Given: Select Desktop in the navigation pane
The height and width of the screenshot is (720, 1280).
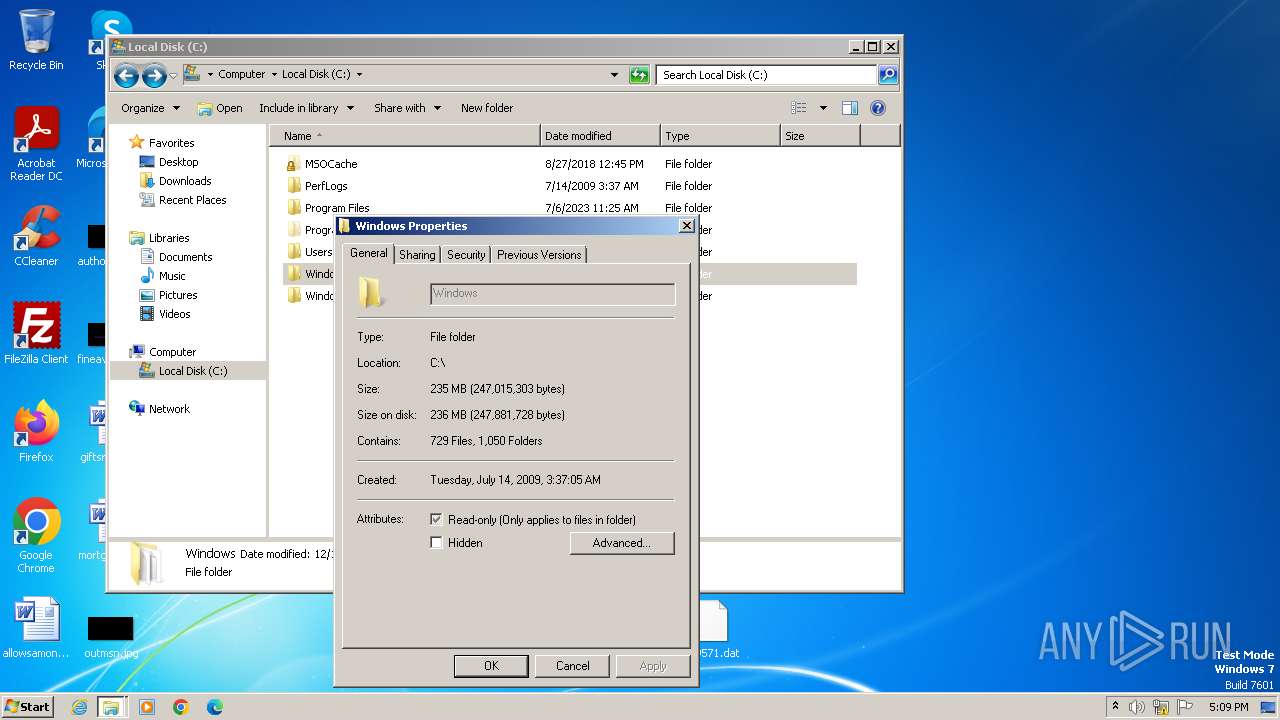Looking at the screenshot, I should tap(178, 162).
